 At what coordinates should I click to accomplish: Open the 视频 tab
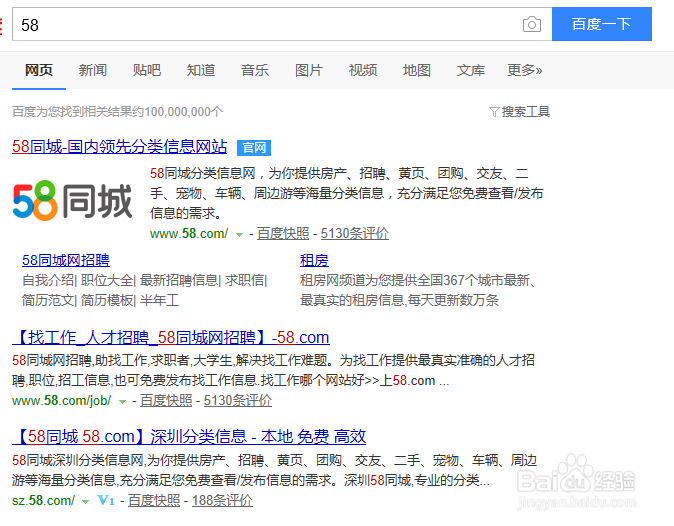[x=363, y=70]
